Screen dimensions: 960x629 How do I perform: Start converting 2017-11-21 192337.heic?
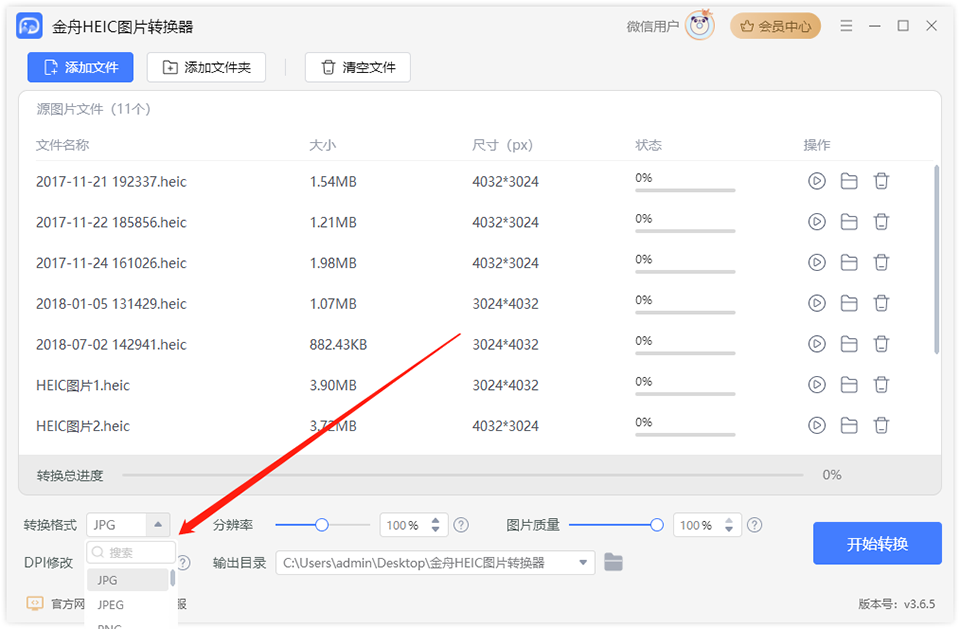817,181
